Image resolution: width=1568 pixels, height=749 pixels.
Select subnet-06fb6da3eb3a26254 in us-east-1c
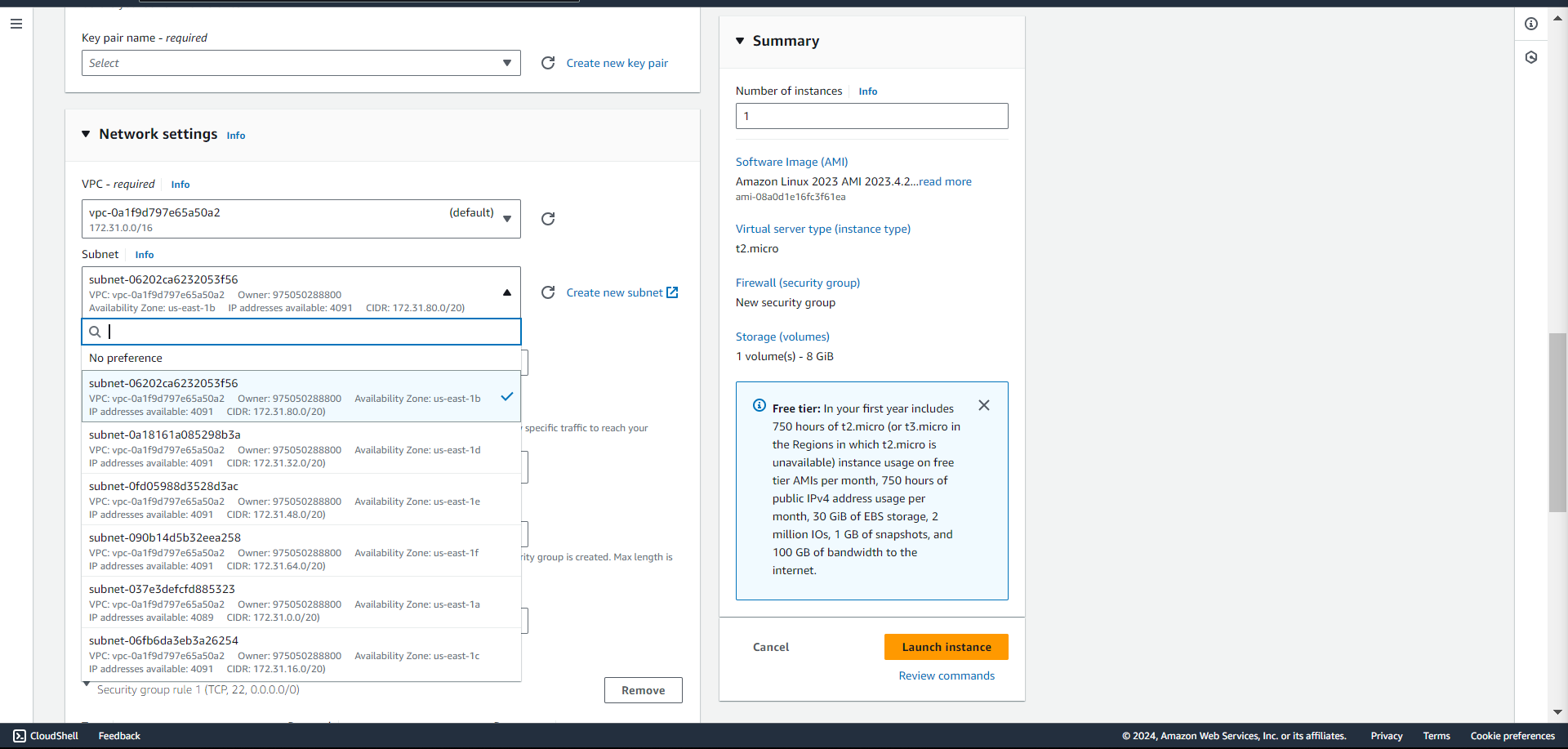pyautogui.click(x=301, y=654)
